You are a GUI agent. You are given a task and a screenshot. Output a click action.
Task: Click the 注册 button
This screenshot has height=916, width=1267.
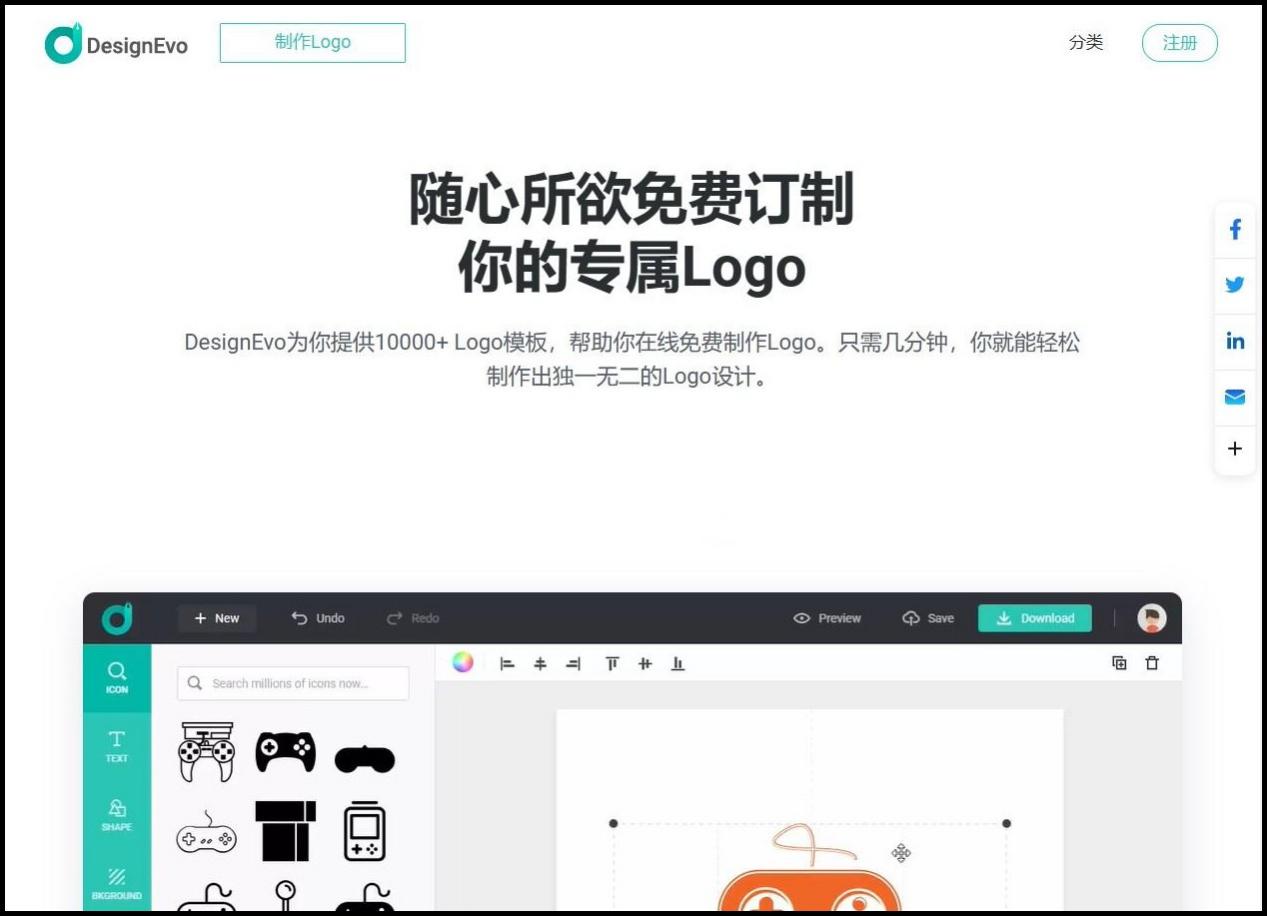tap(1179, 43)
